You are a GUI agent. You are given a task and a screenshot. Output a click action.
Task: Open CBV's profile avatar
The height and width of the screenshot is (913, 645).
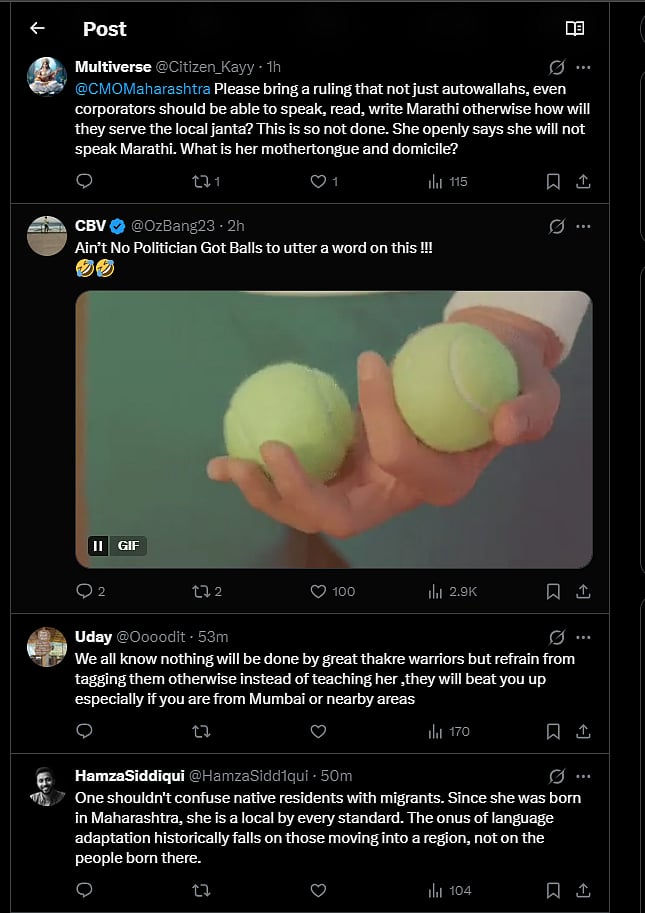click(47, 236)
